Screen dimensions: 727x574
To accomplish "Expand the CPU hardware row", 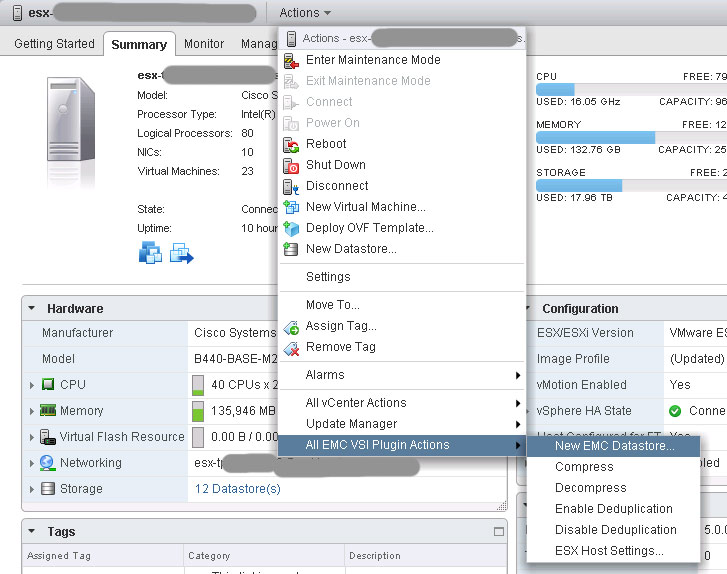I will (32, 385).
